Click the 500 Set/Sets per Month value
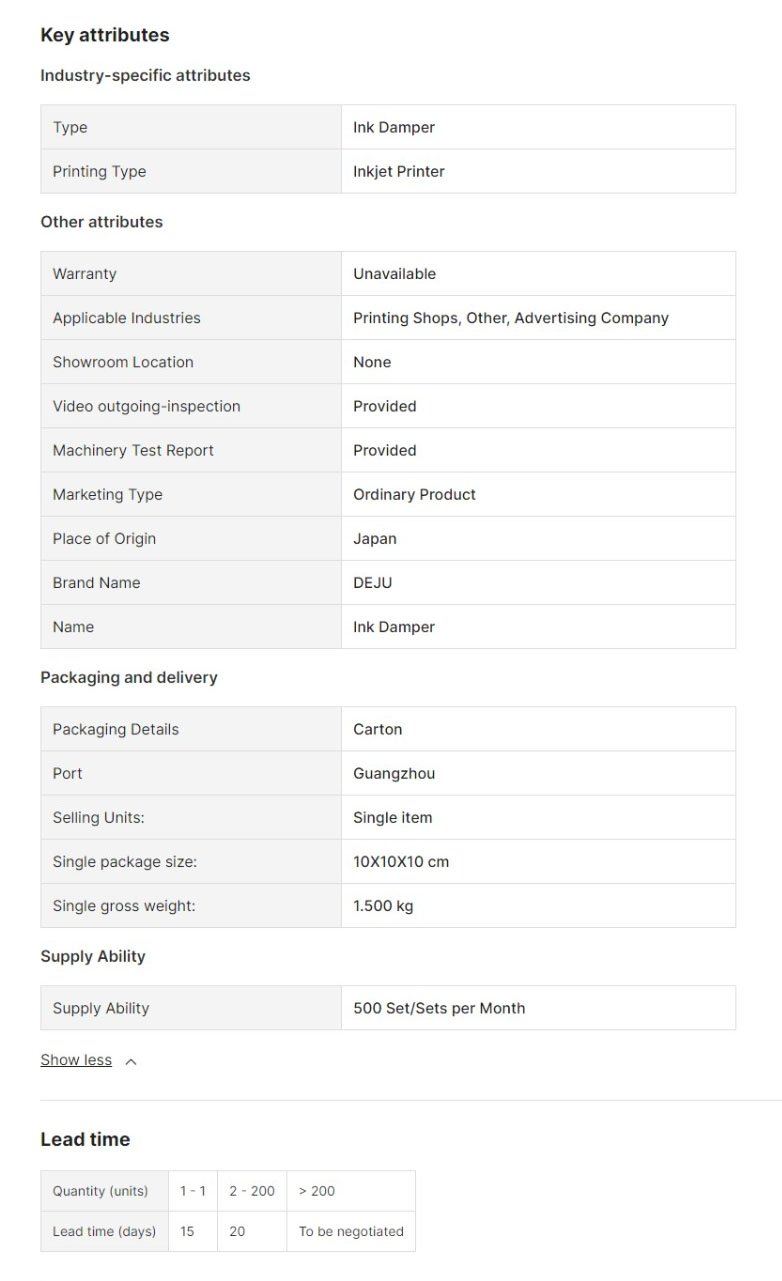This screenshot has width=782, height=1281. [439, 1008]
